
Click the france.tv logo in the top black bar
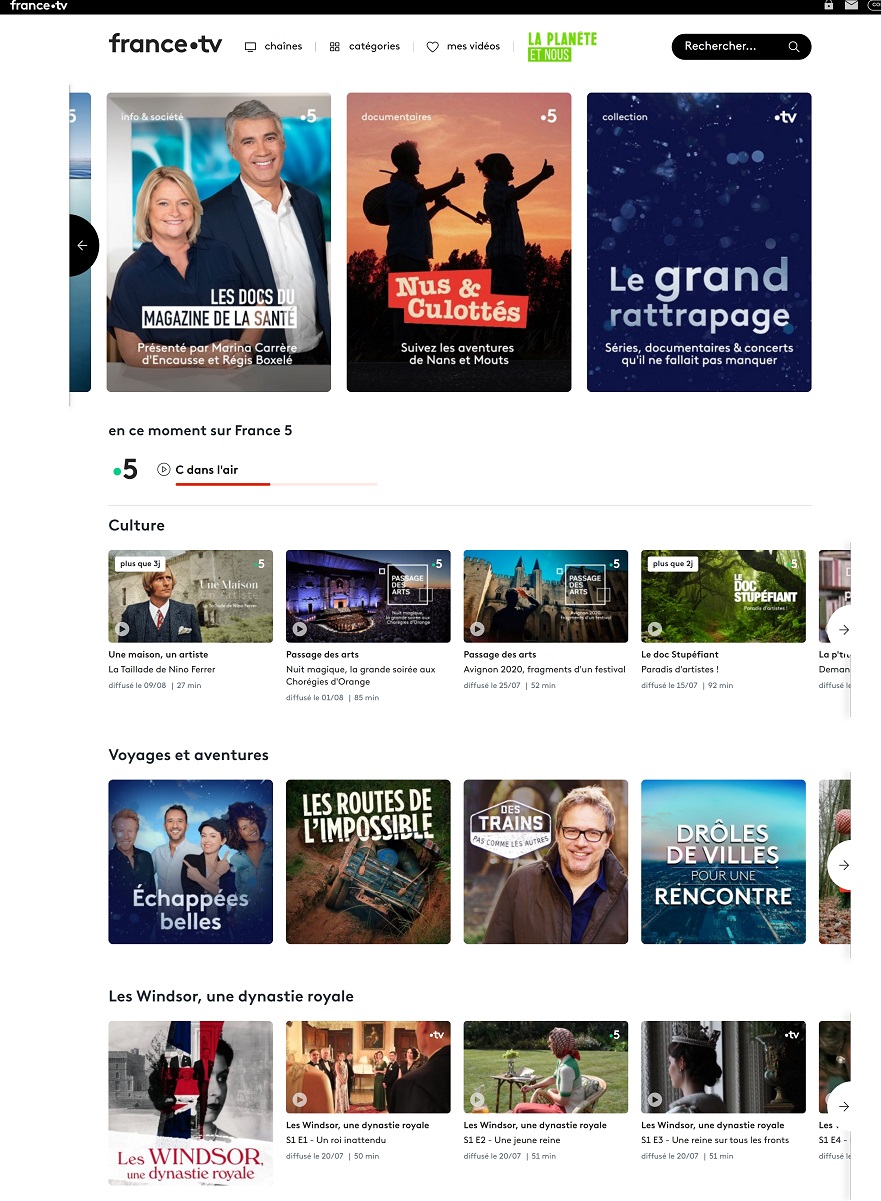[39, 6]
